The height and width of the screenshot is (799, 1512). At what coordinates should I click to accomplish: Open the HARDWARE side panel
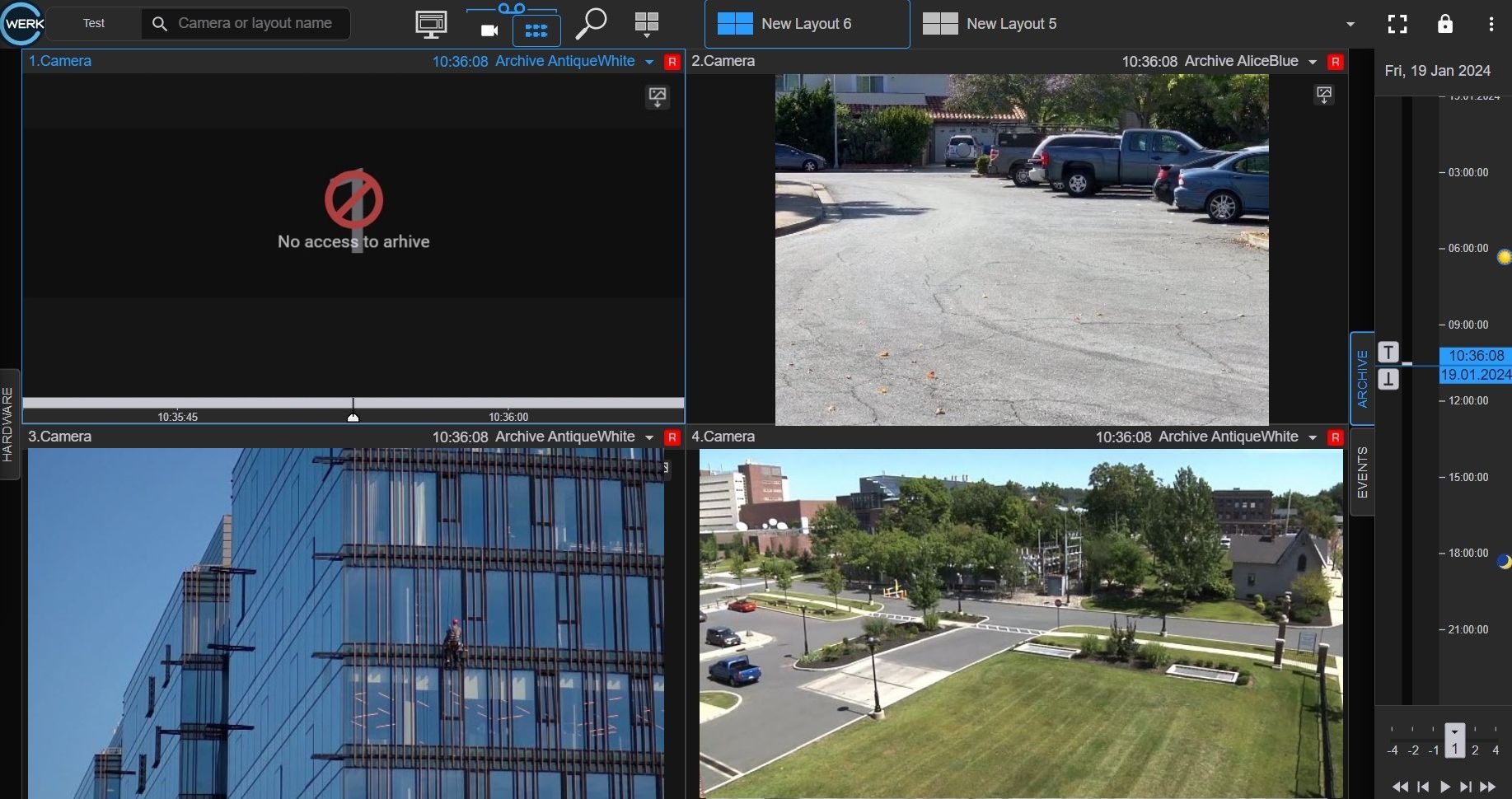pos(8,424)
